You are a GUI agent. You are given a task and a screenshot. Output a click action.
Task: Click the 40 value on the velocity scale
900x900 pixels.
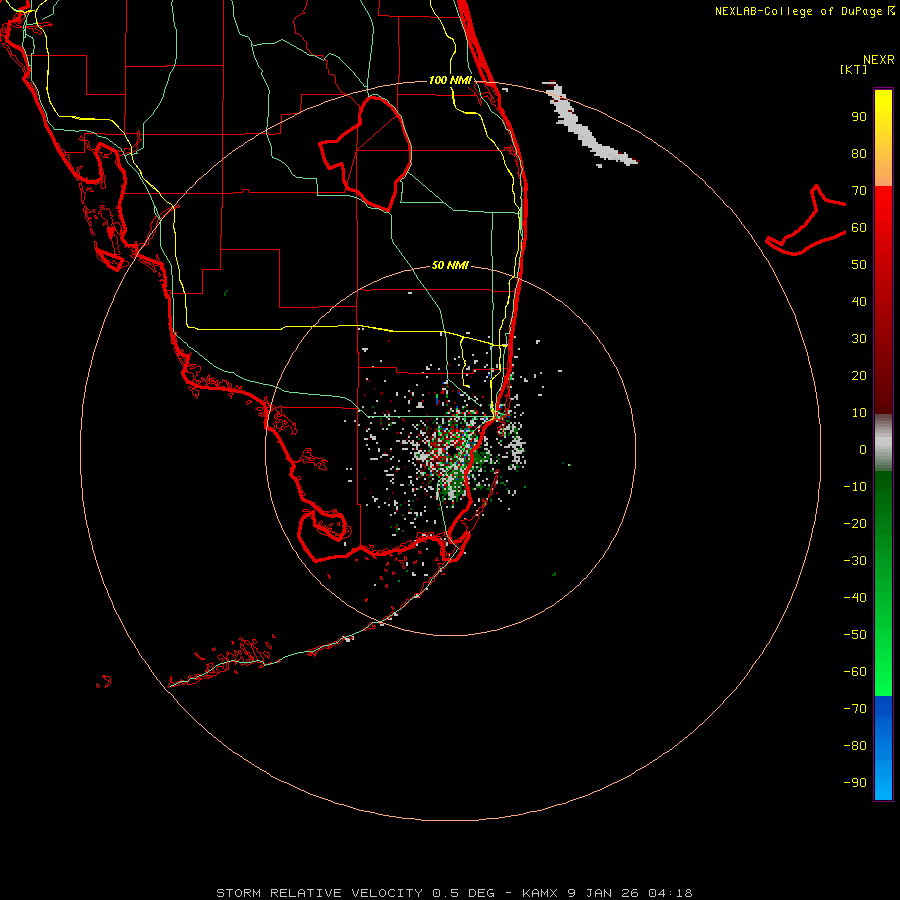[859, 302]
